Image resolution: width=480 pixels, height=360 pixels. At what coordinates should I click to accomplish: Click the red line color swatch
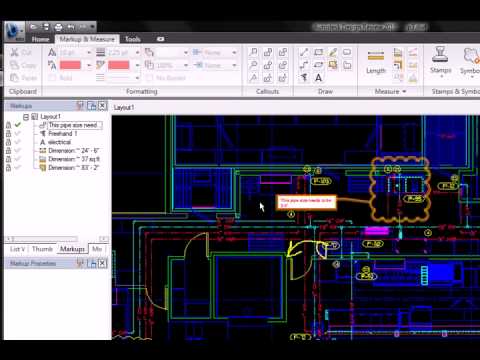pos(119,65)
